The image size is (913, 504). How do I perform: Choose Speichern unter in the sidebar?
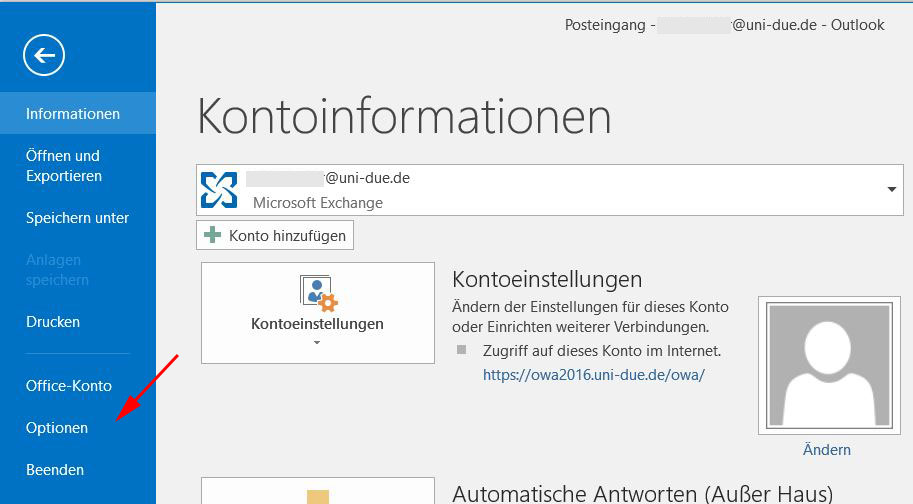click(x=77, y=218)
